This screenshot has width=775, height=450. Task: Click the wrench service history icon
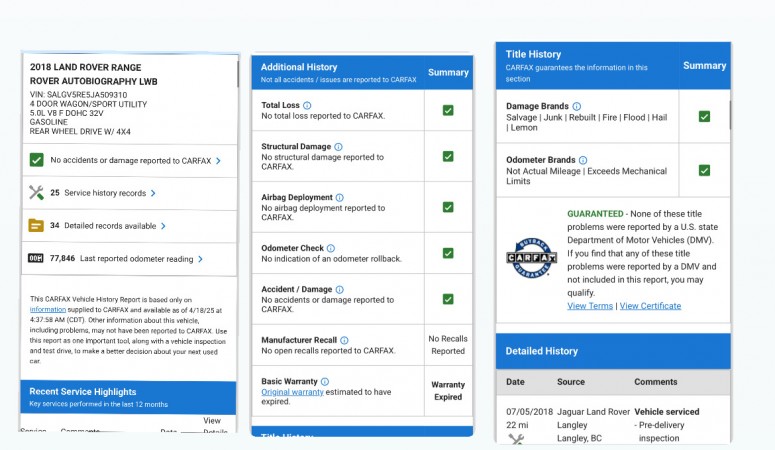pyautogui.click(x=37, y=193)
